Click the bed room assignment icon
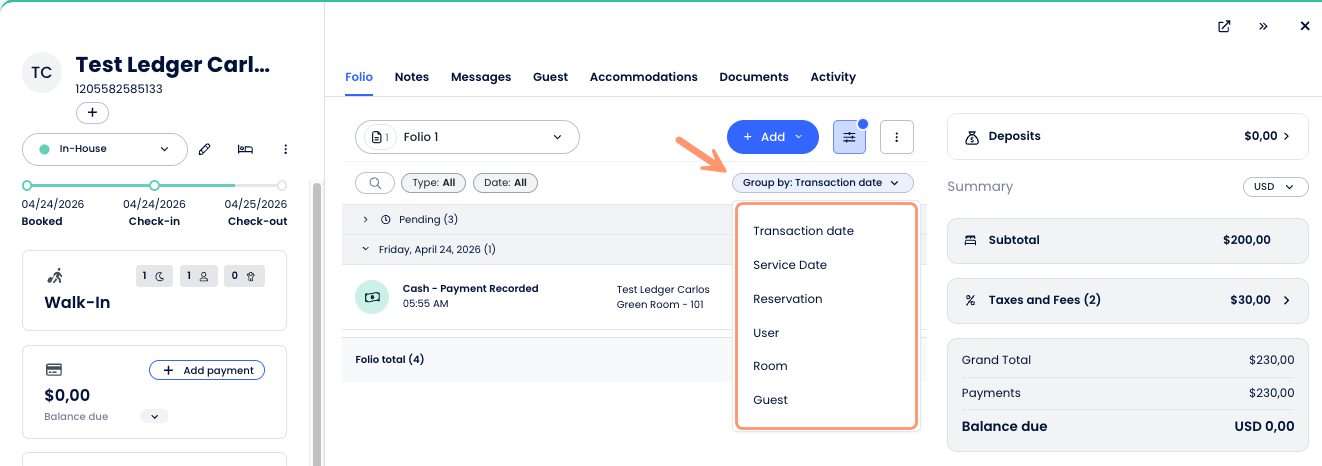Screen dimensions: 1322x466 (245, 149)
